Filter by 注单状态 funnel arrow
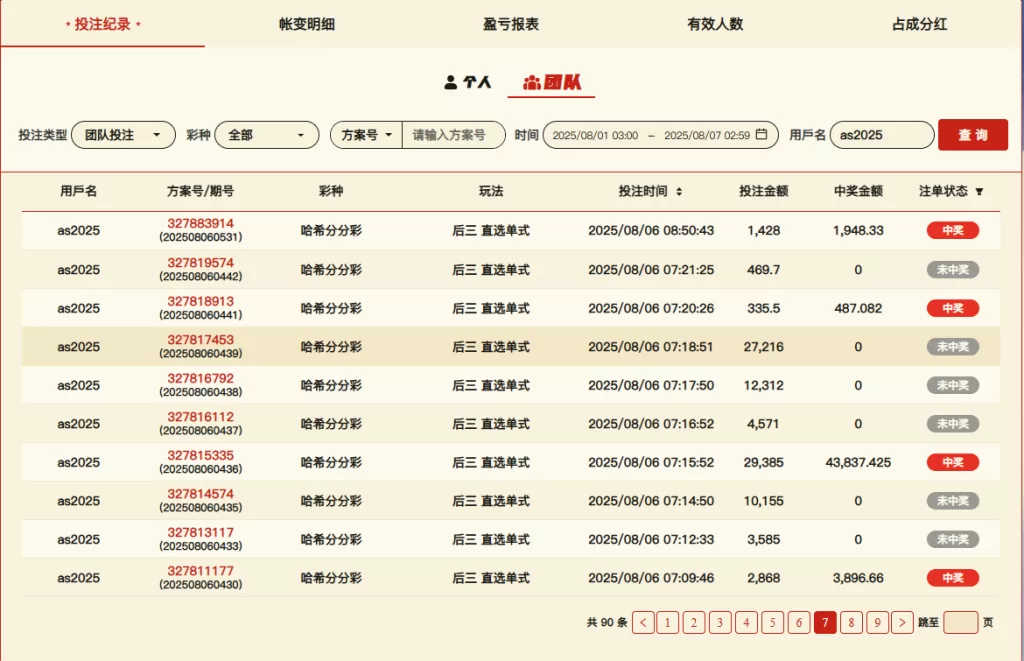Image resolution: width=1024 pixels, height=661 pixels. click(x=979, y=191)
